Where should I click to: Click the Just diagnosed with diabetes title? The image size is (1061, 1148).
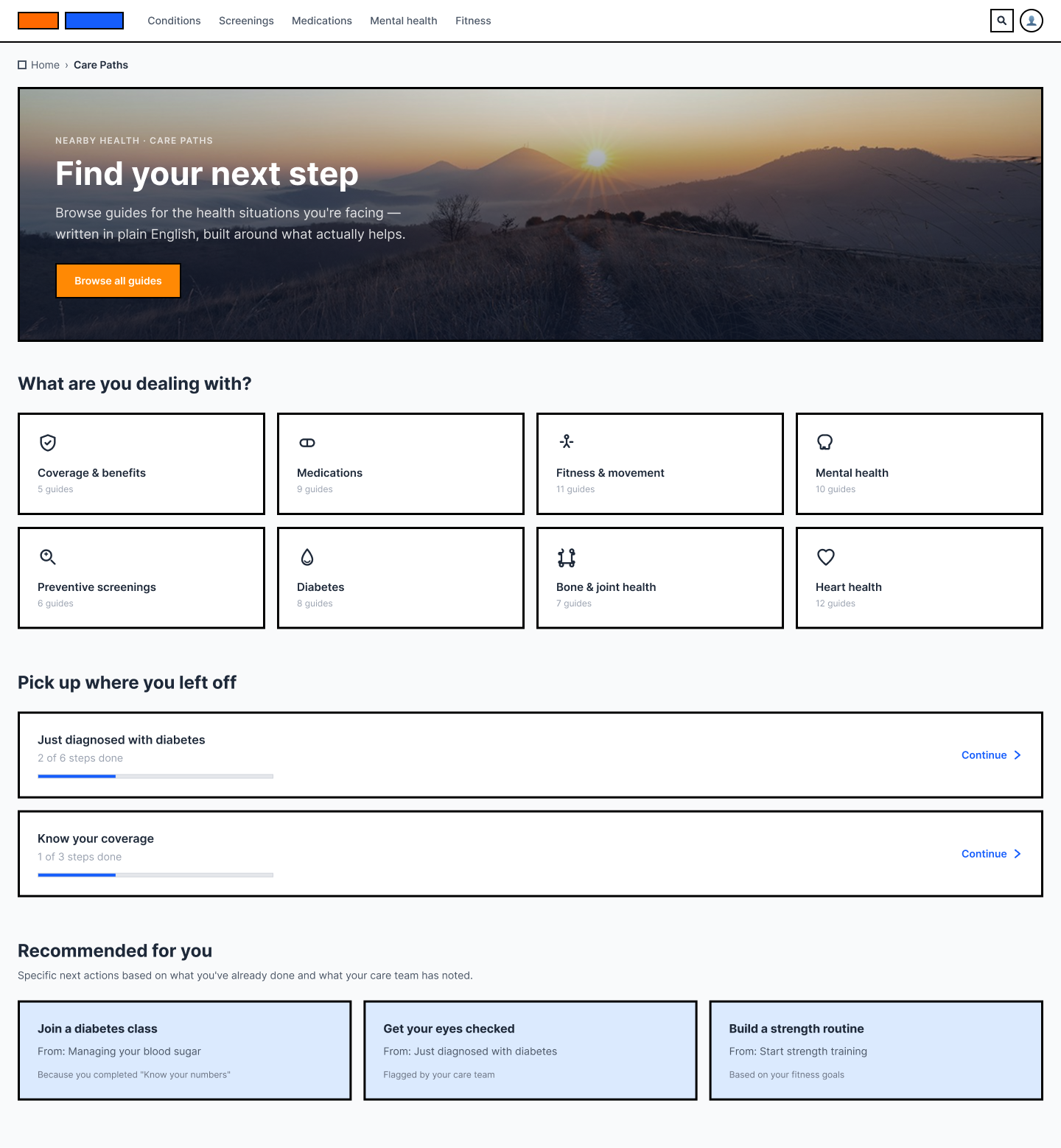(x=122, y=740)
